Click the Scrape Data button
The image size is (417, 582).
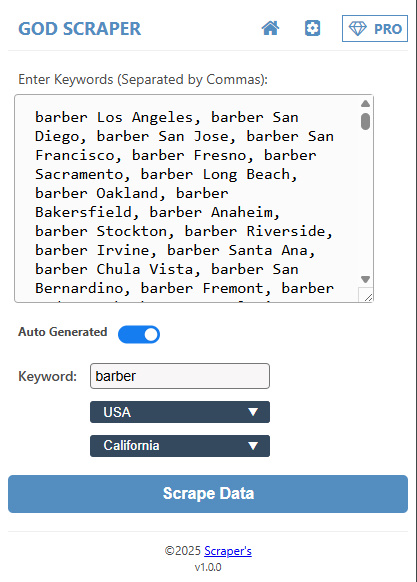pos(208,494)
